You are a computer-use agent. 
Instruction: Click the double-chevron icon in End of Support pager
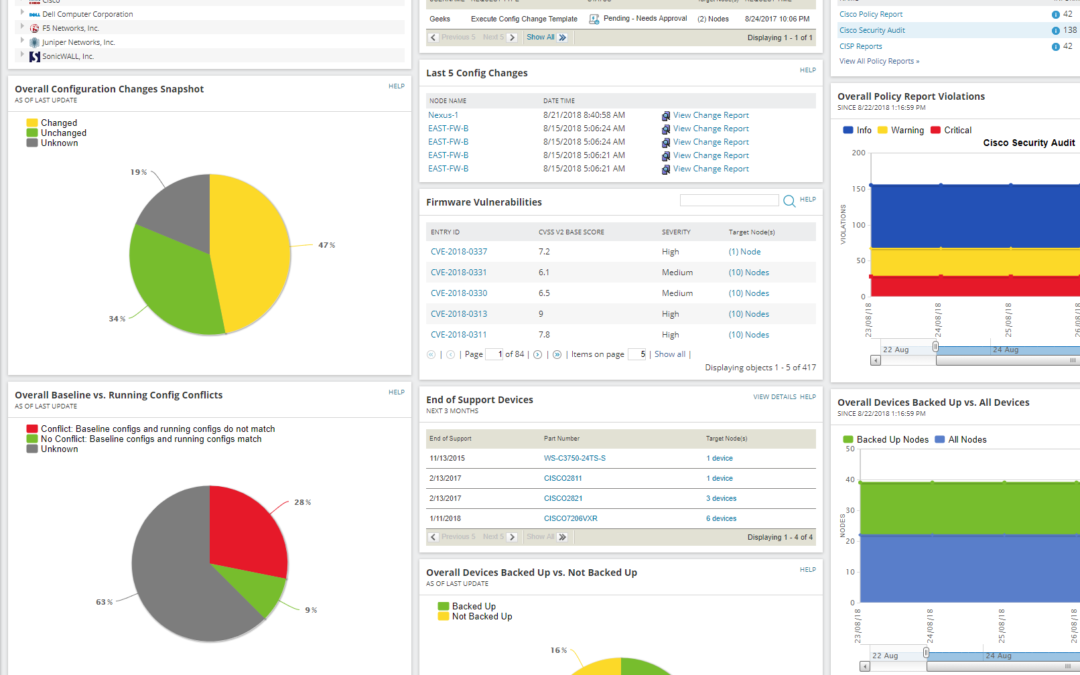click(x=563, y=537)
